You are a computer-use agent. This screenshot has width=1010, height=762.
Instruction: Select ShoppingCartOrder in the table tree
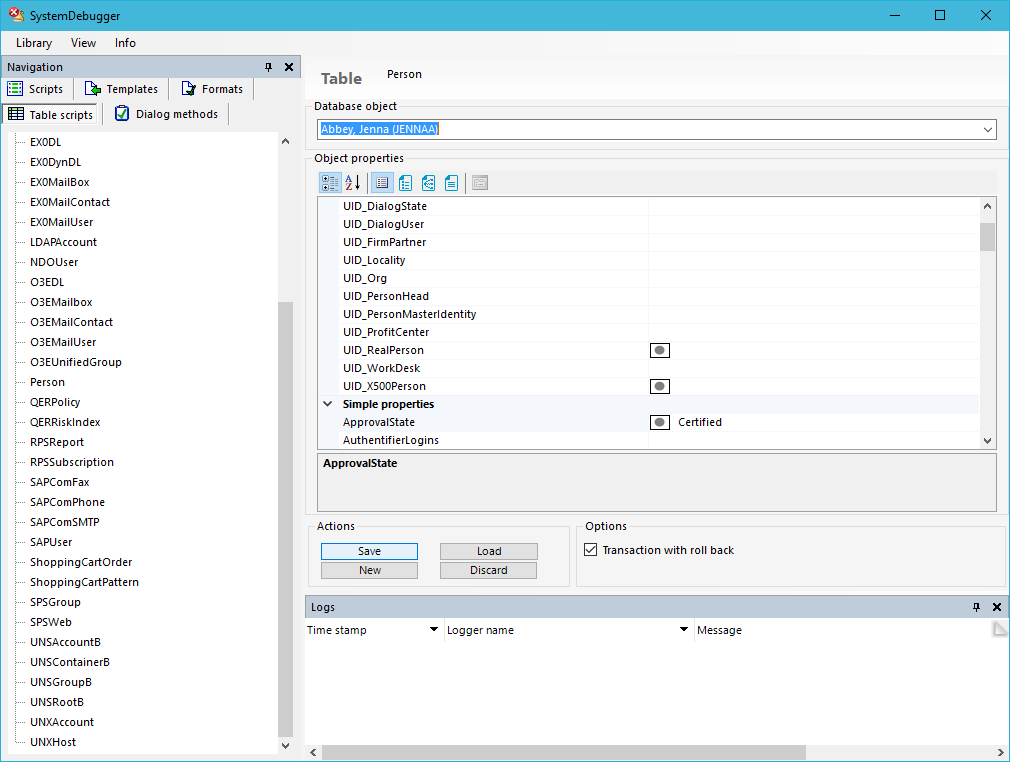[81, 562]
